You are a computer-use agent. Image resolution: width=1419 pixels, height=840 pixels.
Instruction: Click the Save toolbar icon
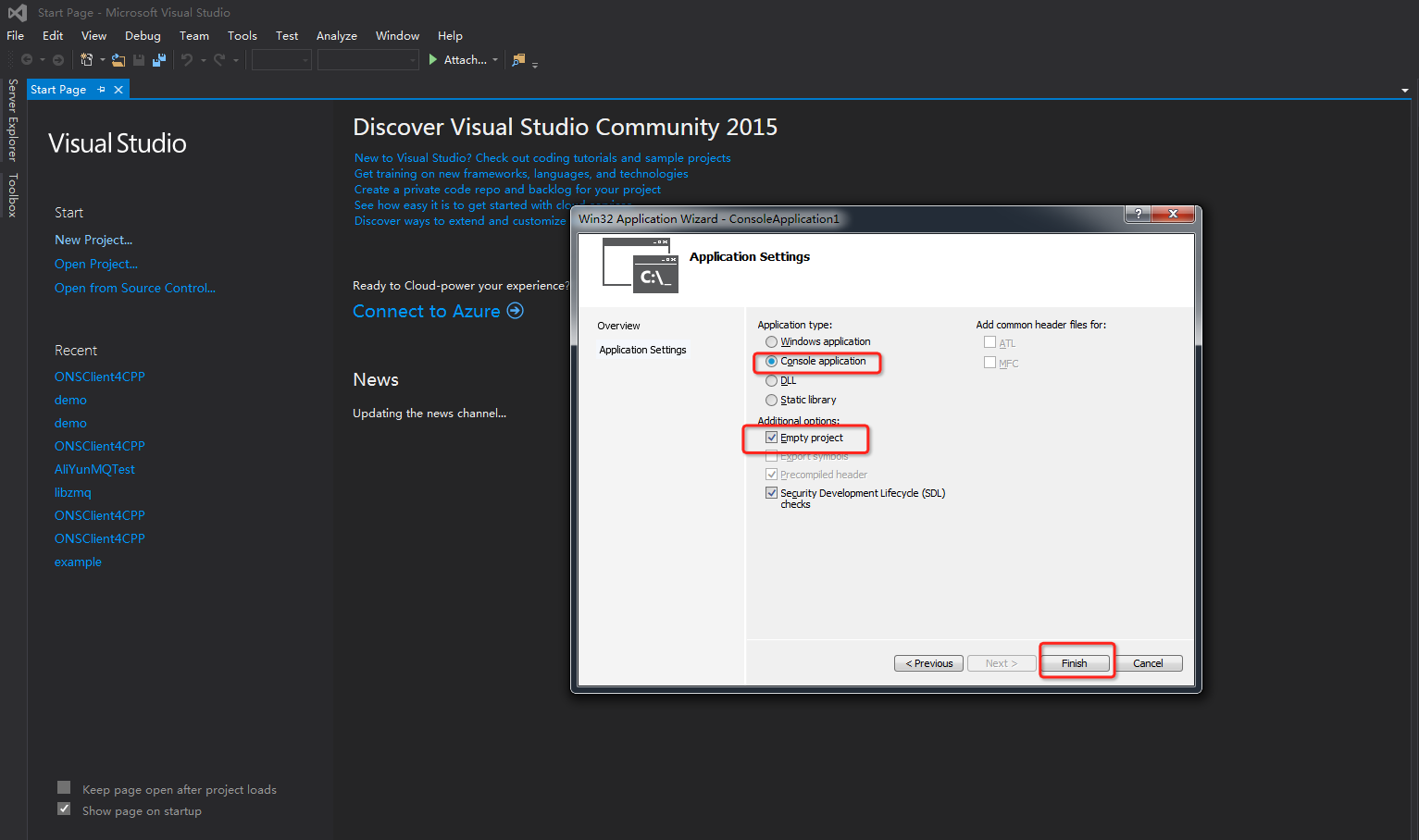pyautogui.click(x=139, y=60)
